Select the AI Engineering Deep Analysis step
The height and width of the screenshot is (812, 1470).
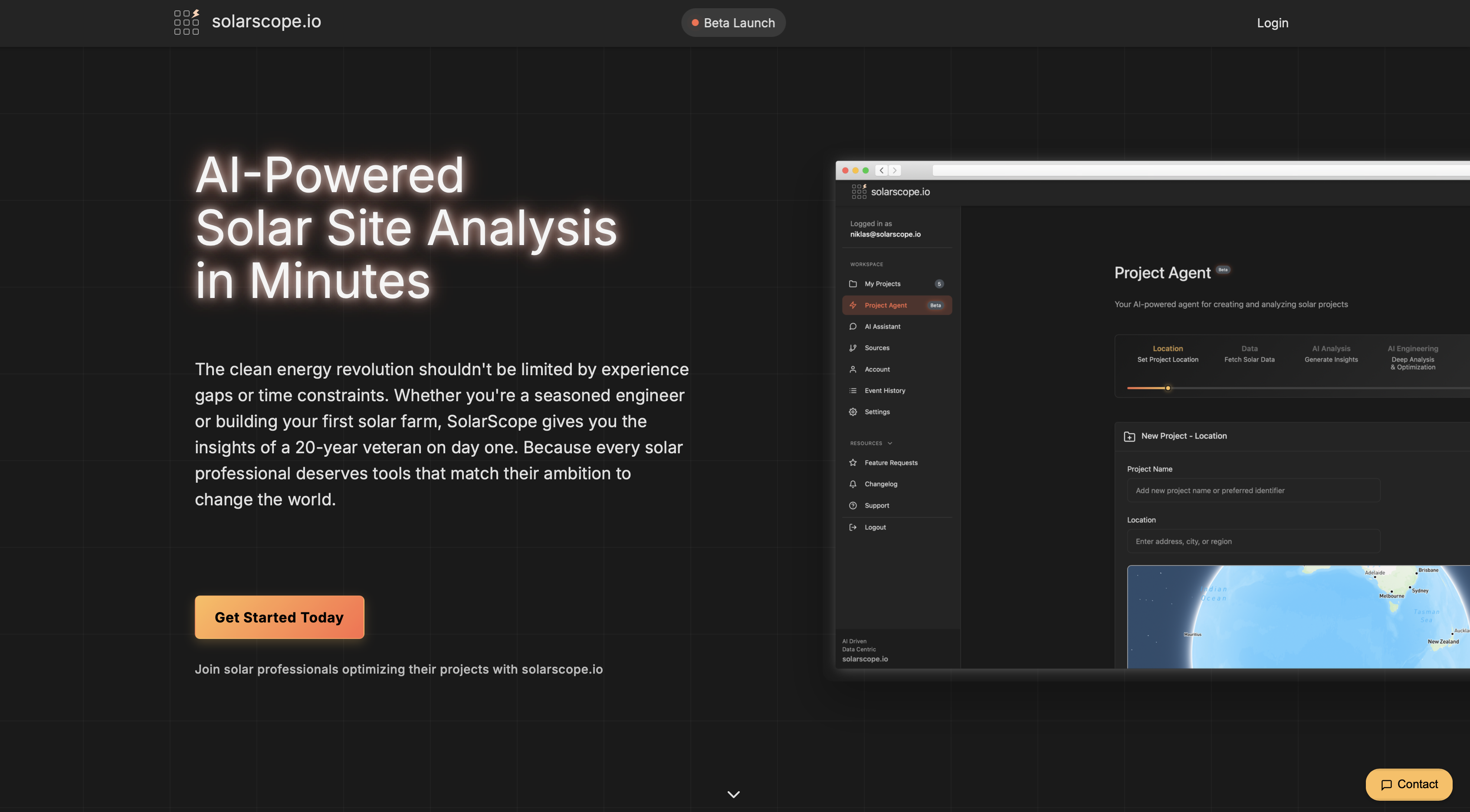[1413, 357]
